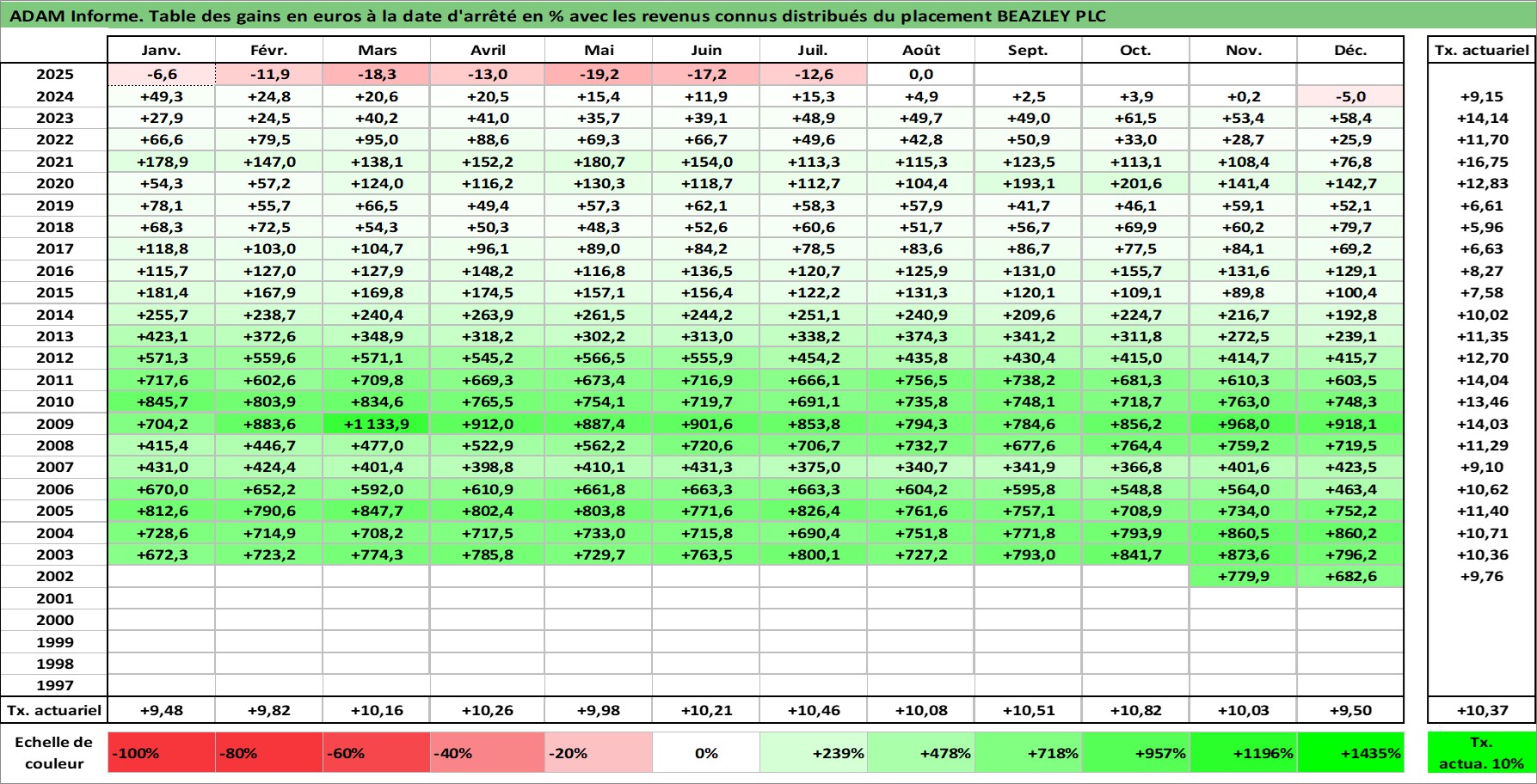Click overall actuarial rate +10,37
This screenshot has width=1537, height=784.
(1481, 710)
